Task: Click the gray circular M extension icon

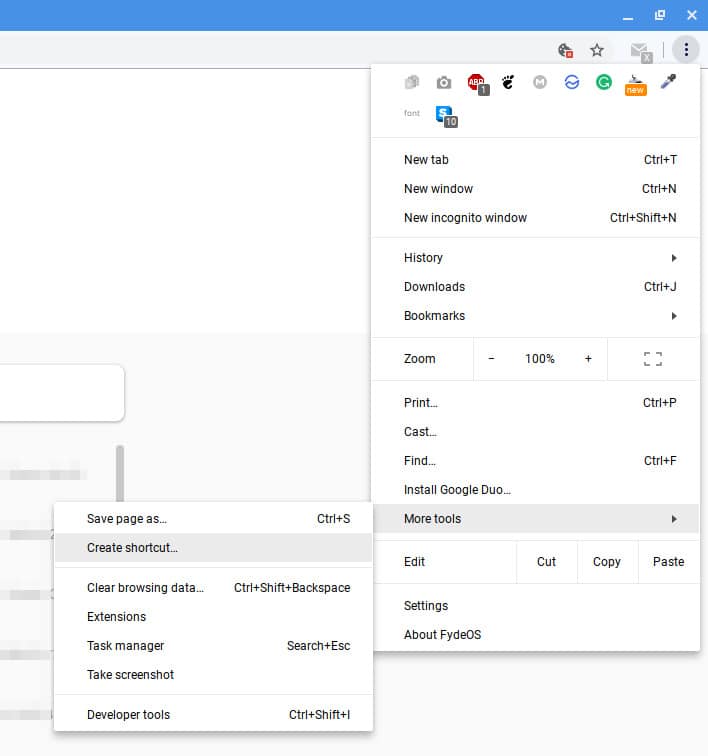Action: [540, 82]
